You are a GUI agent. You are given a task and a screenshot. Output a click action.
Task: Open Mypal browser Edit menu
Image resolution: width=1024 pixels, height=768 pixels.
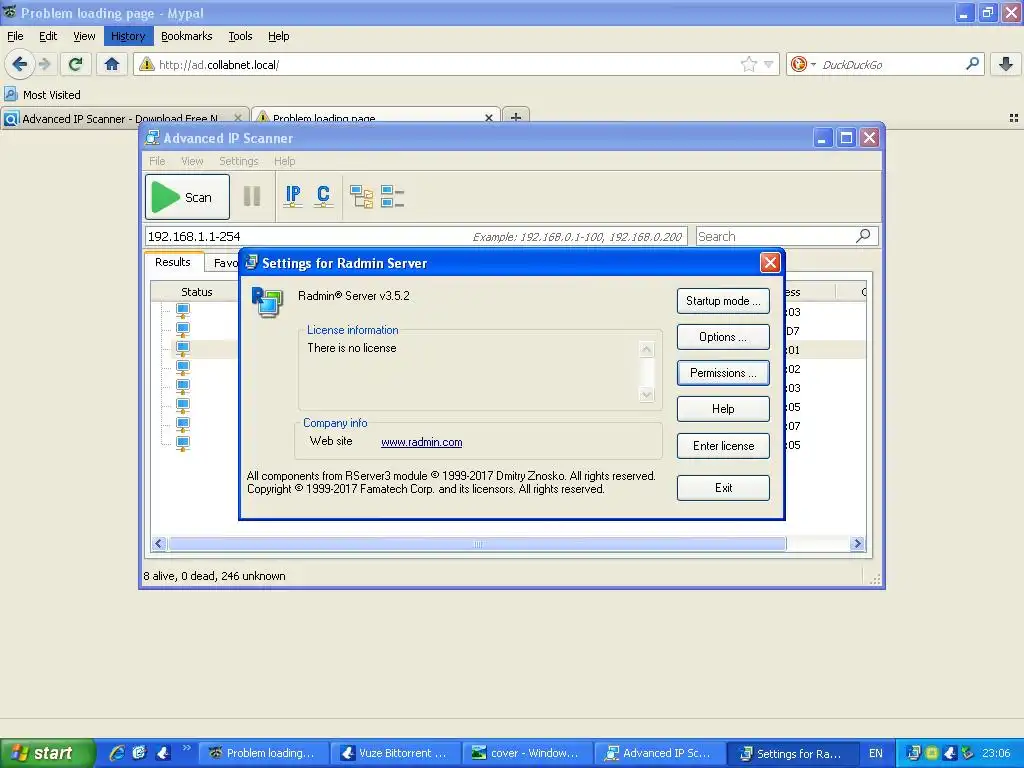pos(48,36)
